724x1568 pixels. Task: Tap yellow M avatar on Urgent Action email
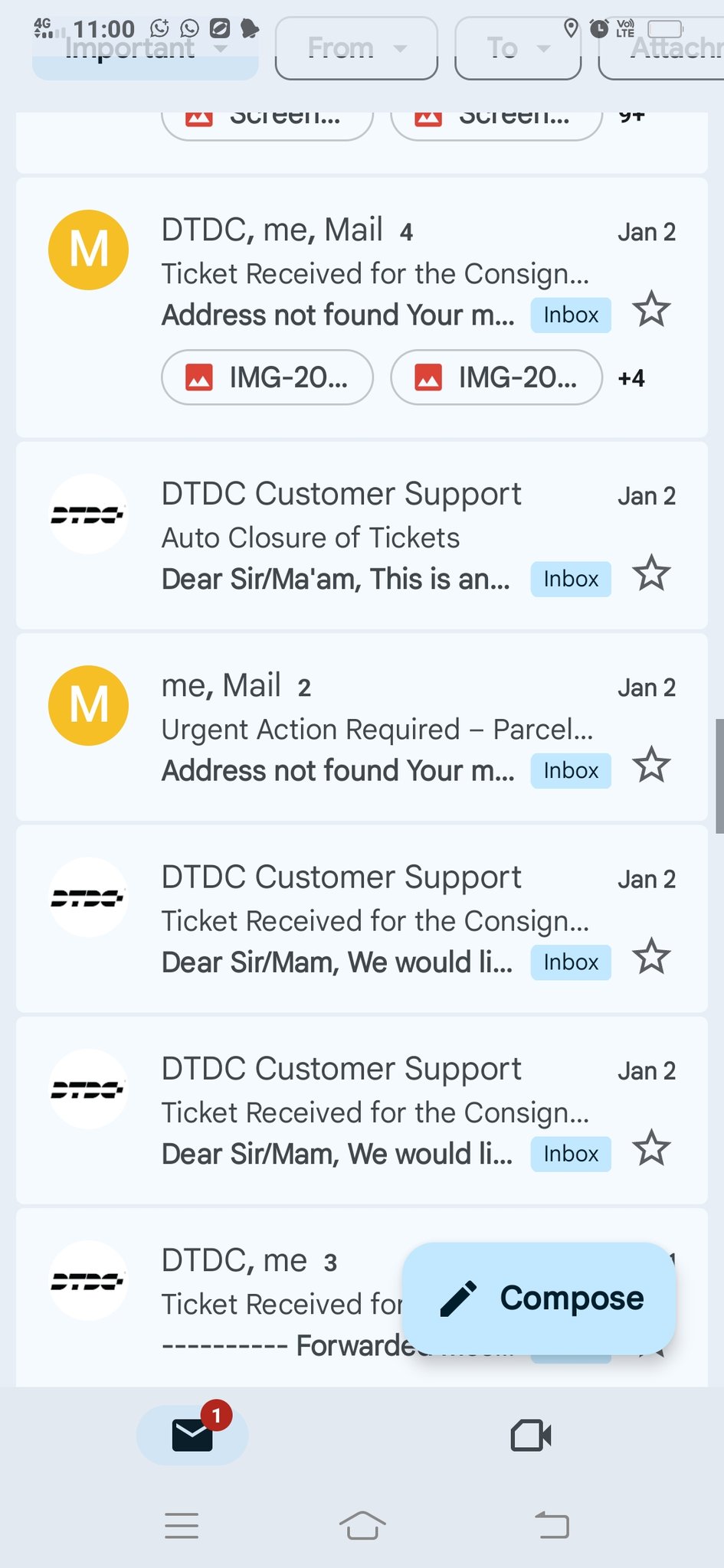pyautogui.click(x=88, y=705)
